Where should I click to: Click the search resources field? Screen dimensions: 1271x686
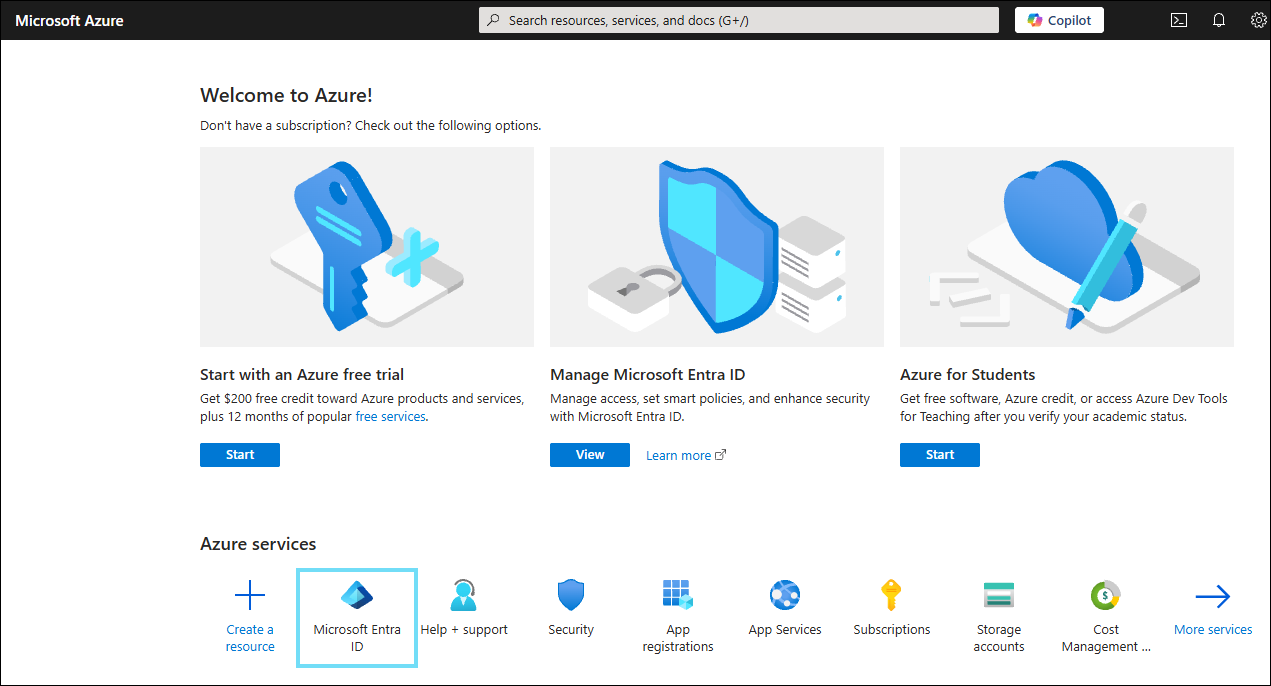click(x=738, y=19)
